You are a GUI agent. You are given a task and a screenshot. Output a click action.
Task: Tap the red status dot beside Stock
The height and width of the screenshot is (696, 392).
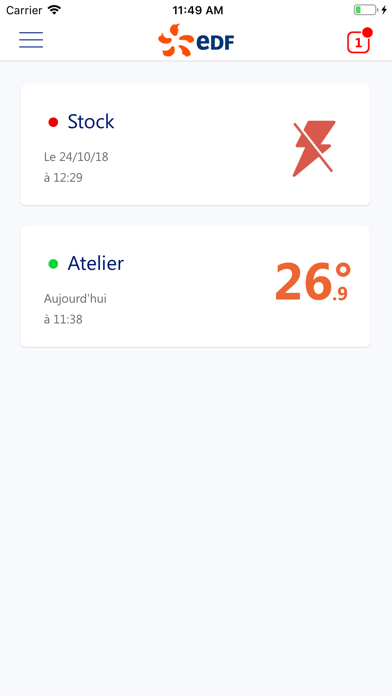pyautogui.click(x=53, y=122)
